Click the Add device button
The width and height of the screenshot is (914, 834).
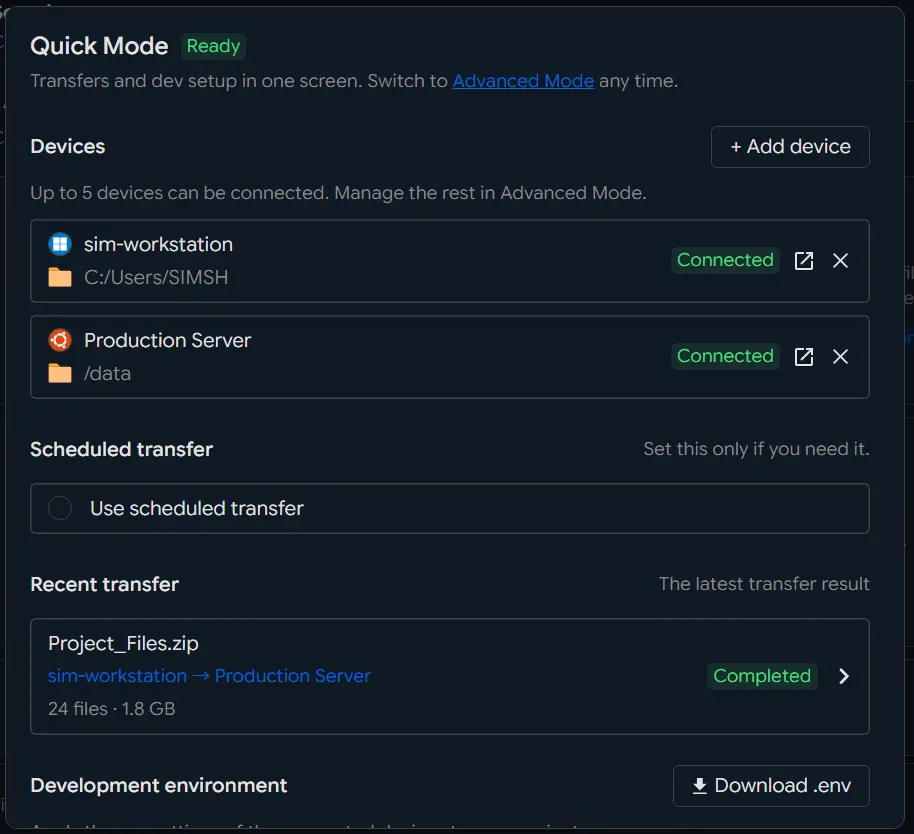(x=790, y=147)
